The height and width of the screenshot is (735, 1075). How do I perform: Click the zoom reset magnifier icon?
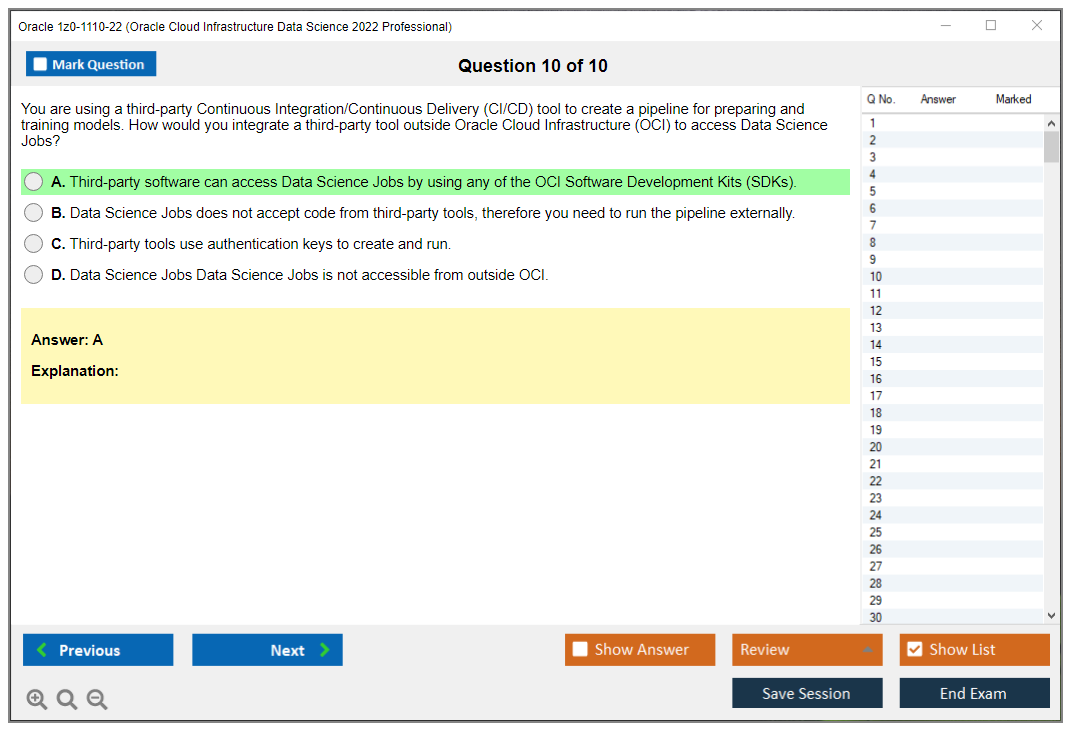(67, 700)
